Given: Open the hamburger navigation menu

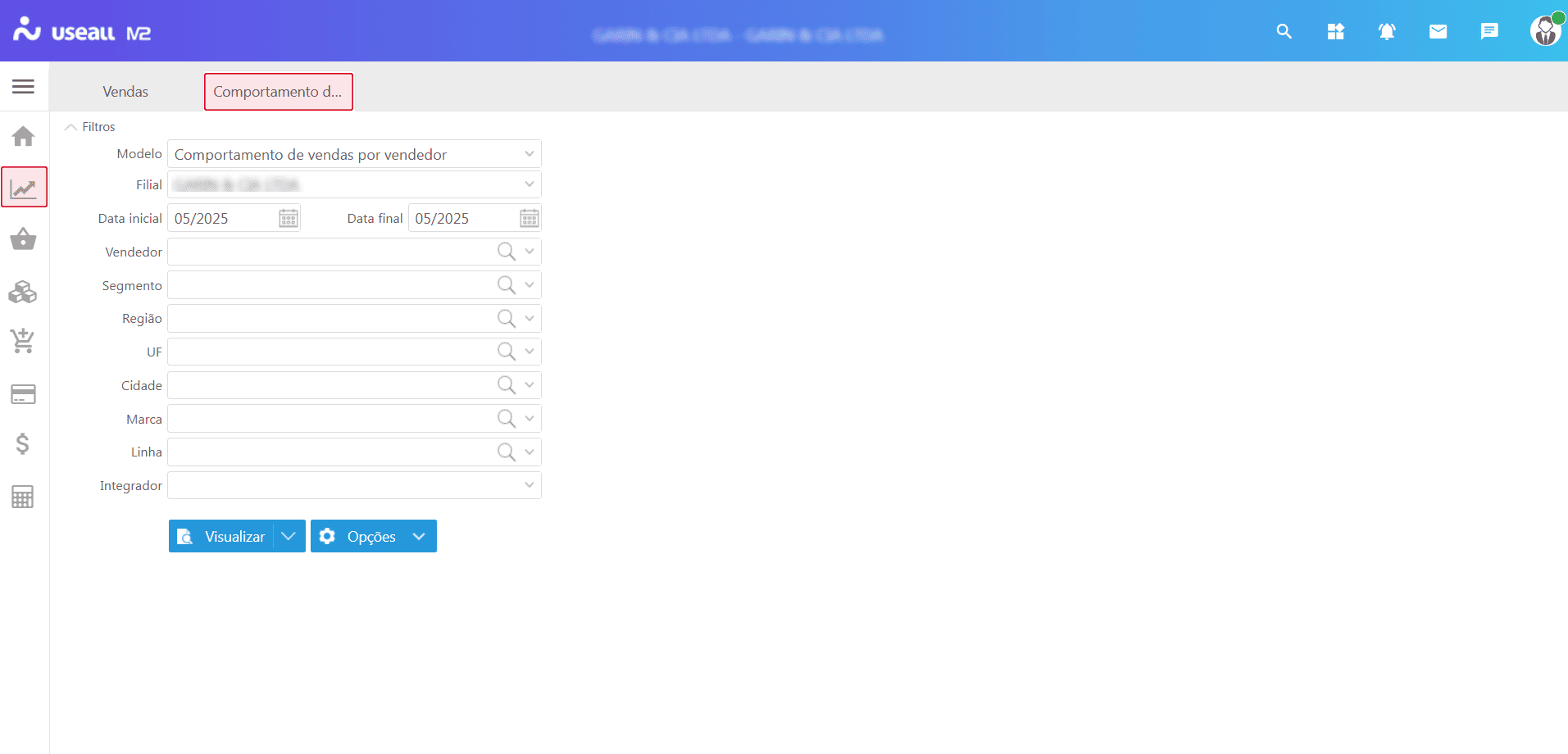Looking at the screenshot, I should coord(23,86).
